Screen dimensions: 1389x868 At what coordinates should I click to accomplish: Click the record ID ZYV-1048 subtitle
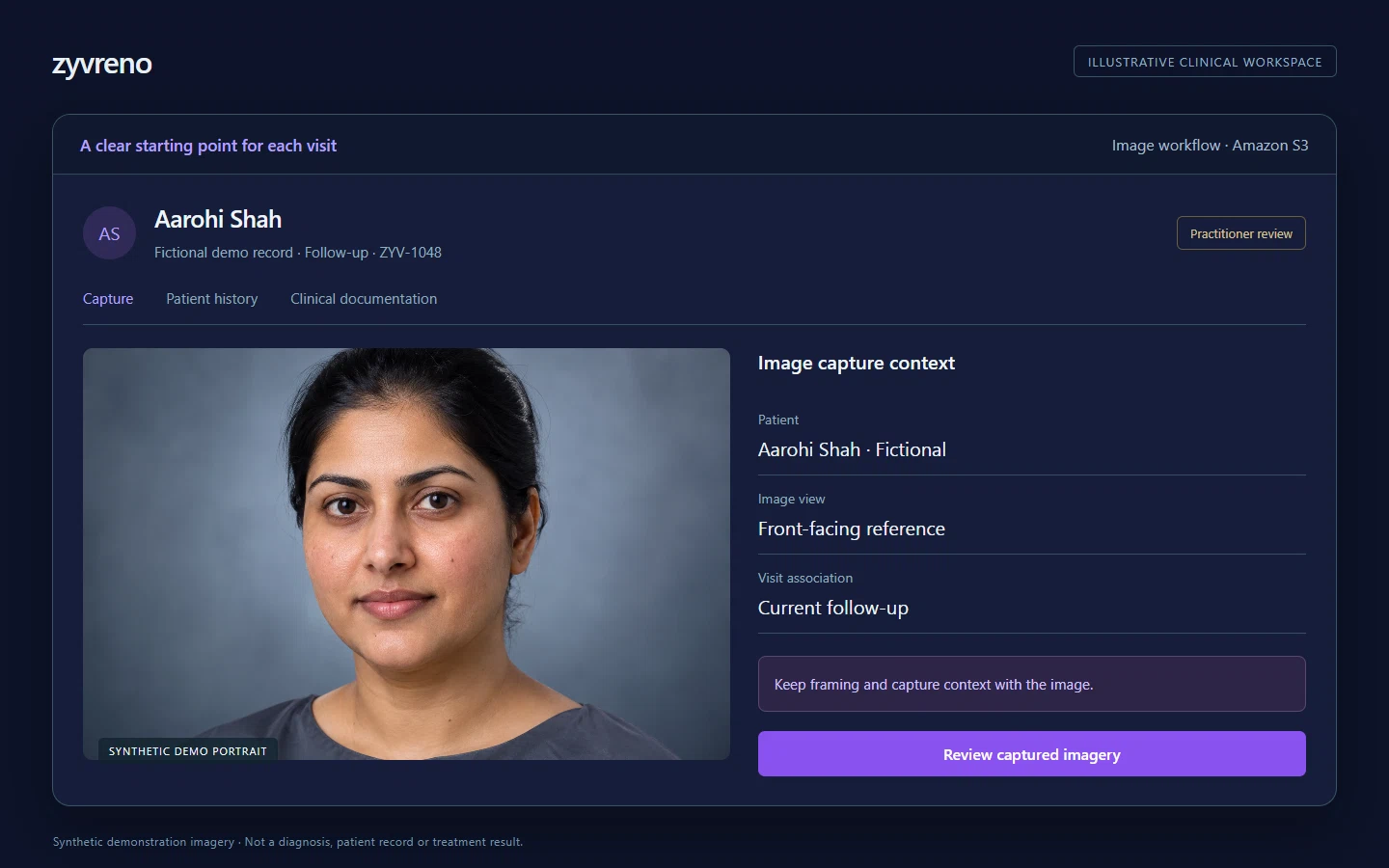298,253
